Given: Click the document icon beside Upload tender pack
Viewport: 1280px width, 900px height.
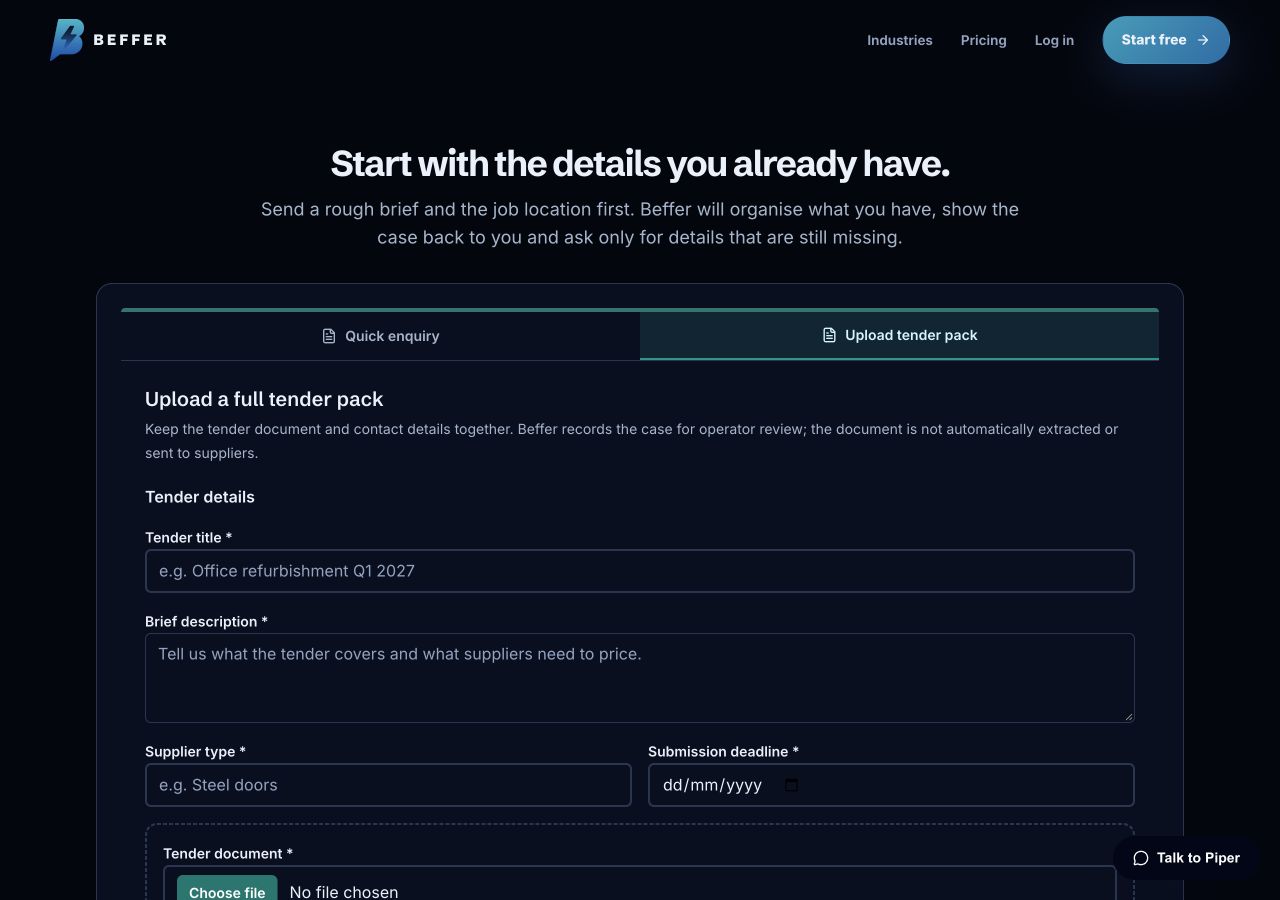Looking at the screenshot, I should [x=829, y=335].
